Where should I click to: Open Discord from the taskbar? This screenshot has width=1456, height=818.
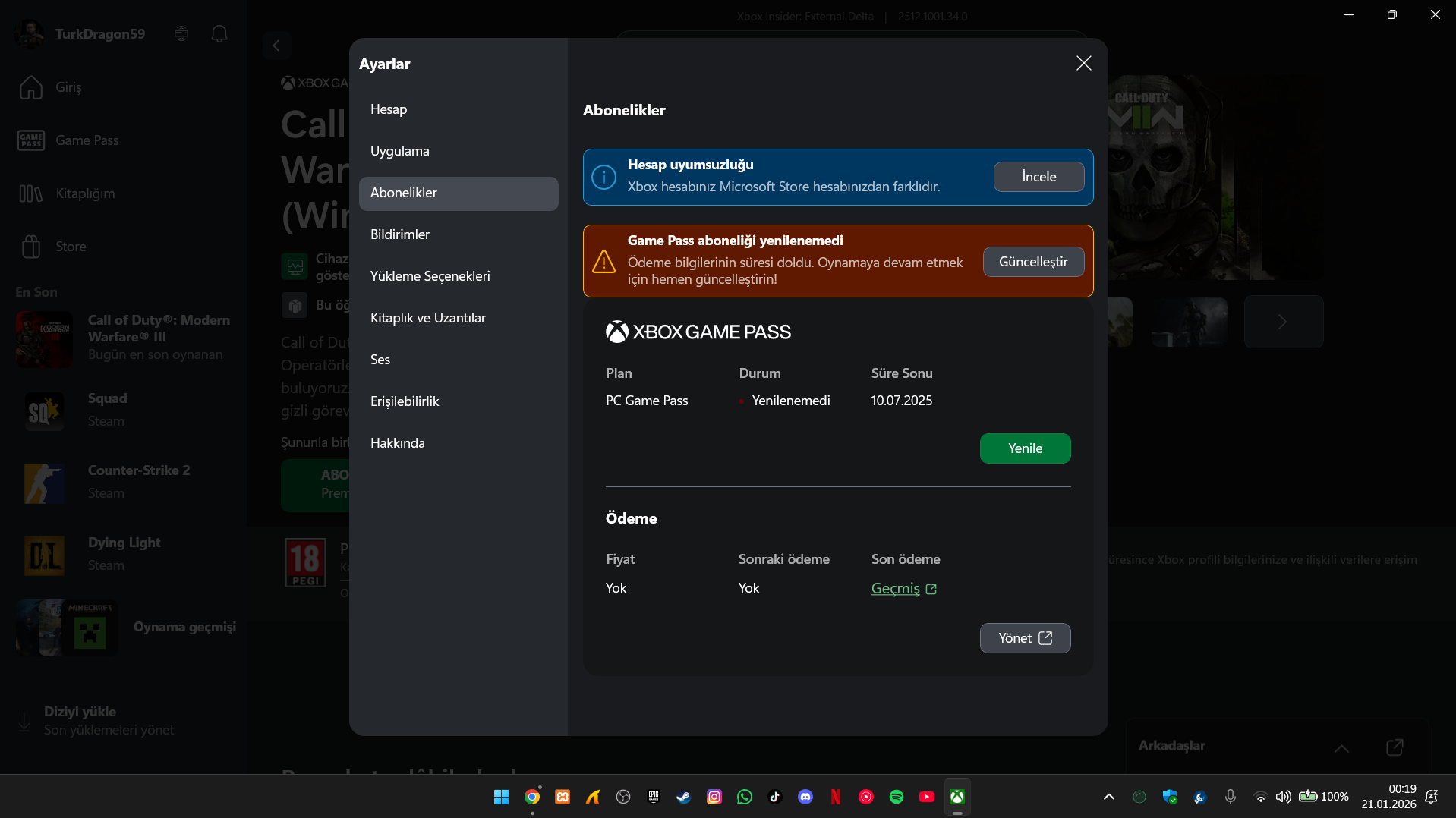(805, 797)
